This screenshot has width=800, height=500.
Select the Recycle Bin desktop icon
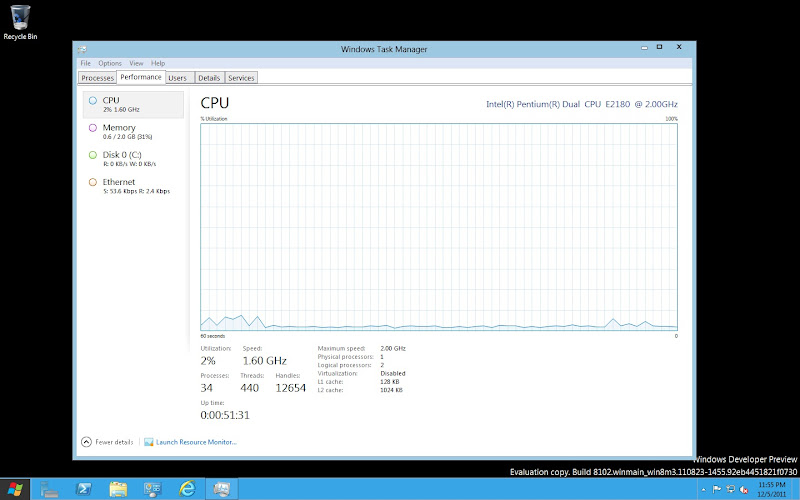coord(20,22)
